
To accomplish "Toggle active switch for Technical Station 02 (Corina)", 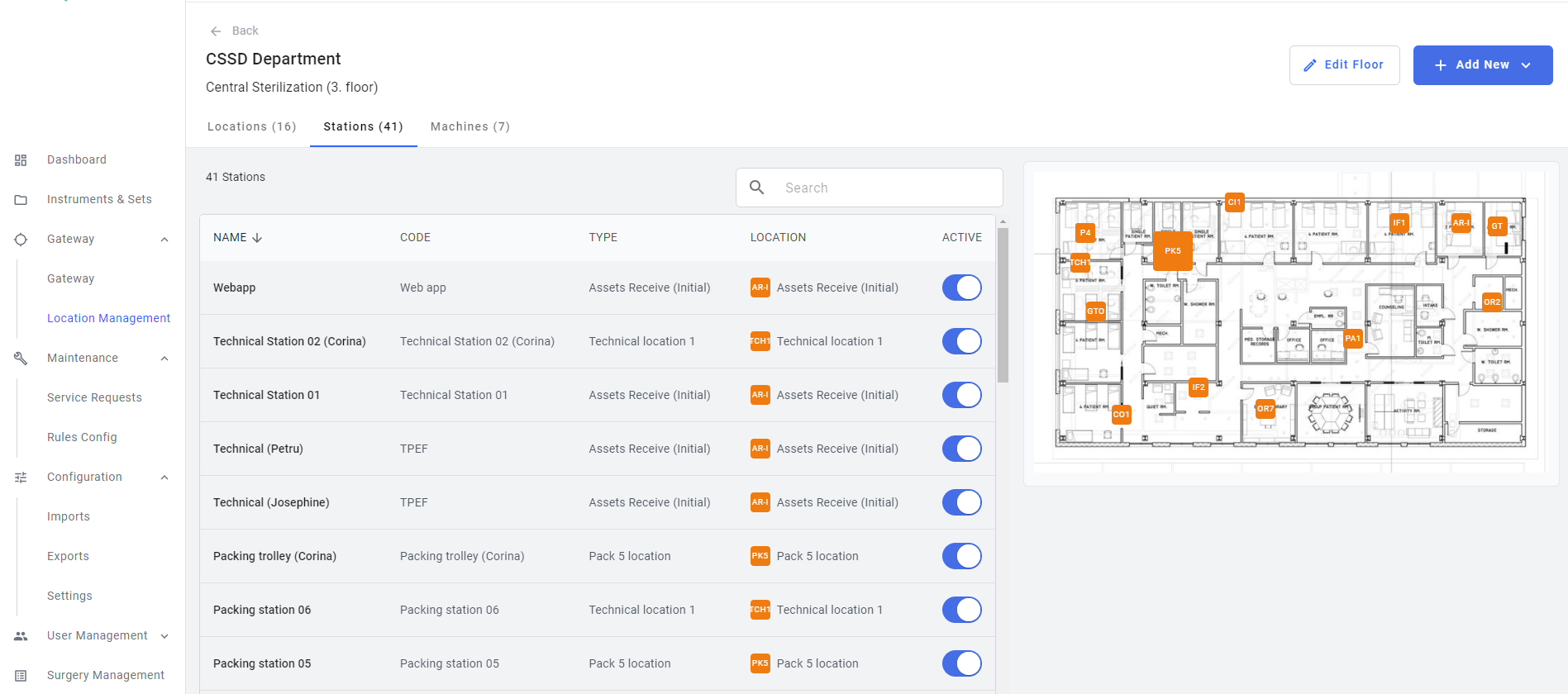I will tap(962, 341).
